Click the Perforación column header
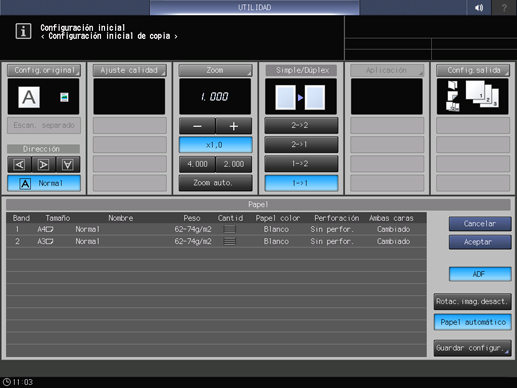This screenshot has height=388, width=517. point(337,218)
